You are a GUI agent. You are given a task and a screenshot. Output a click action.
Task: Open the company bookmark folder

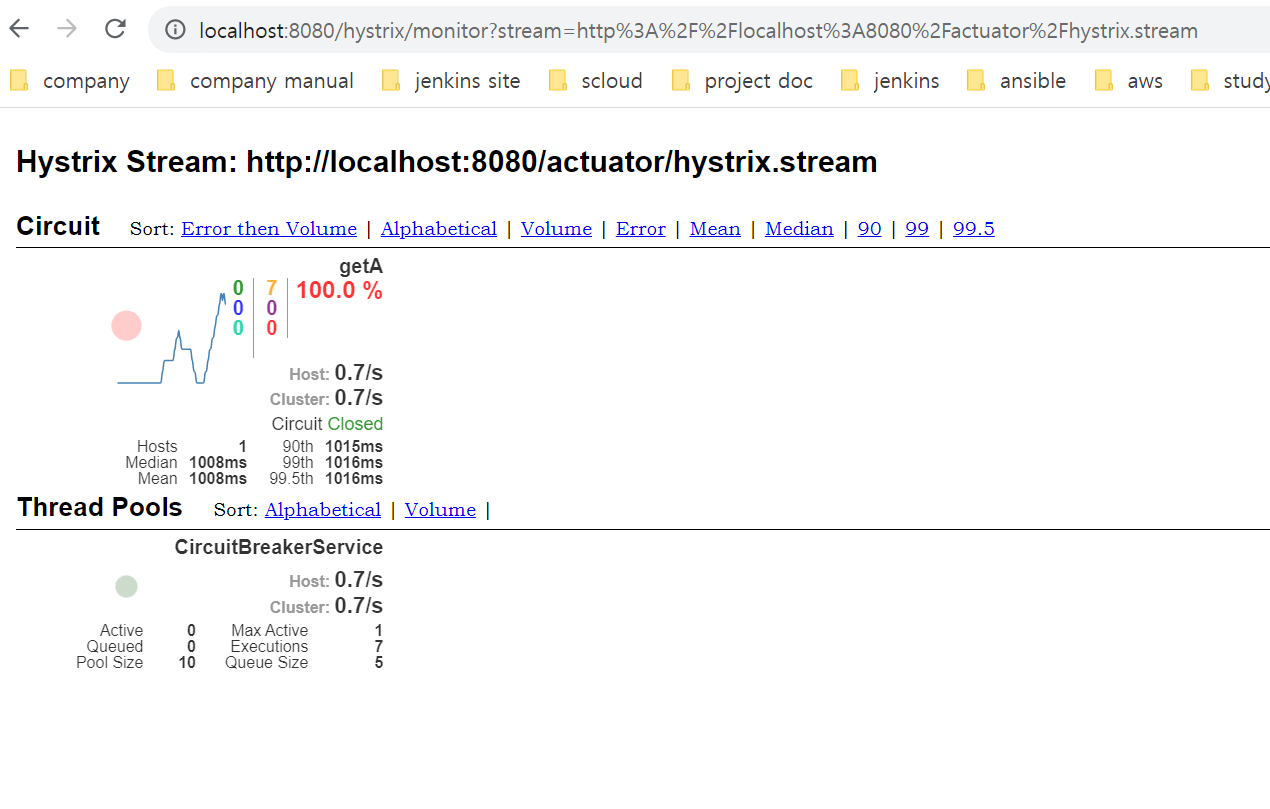[x=70, y=81]
